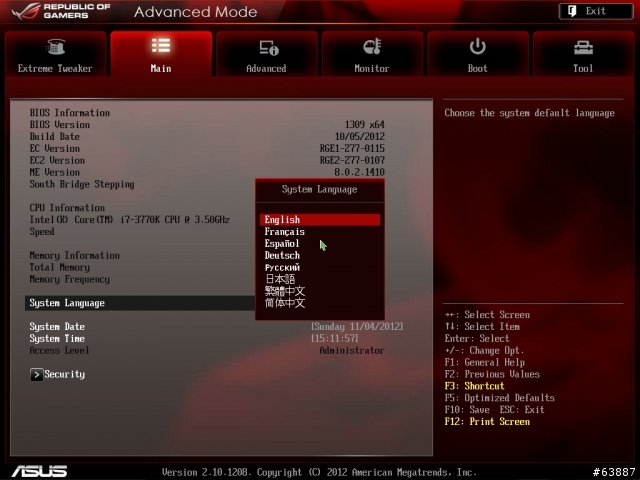Click the Administrator access level value
The image size is (640, 480).
(x=352, y=350)
